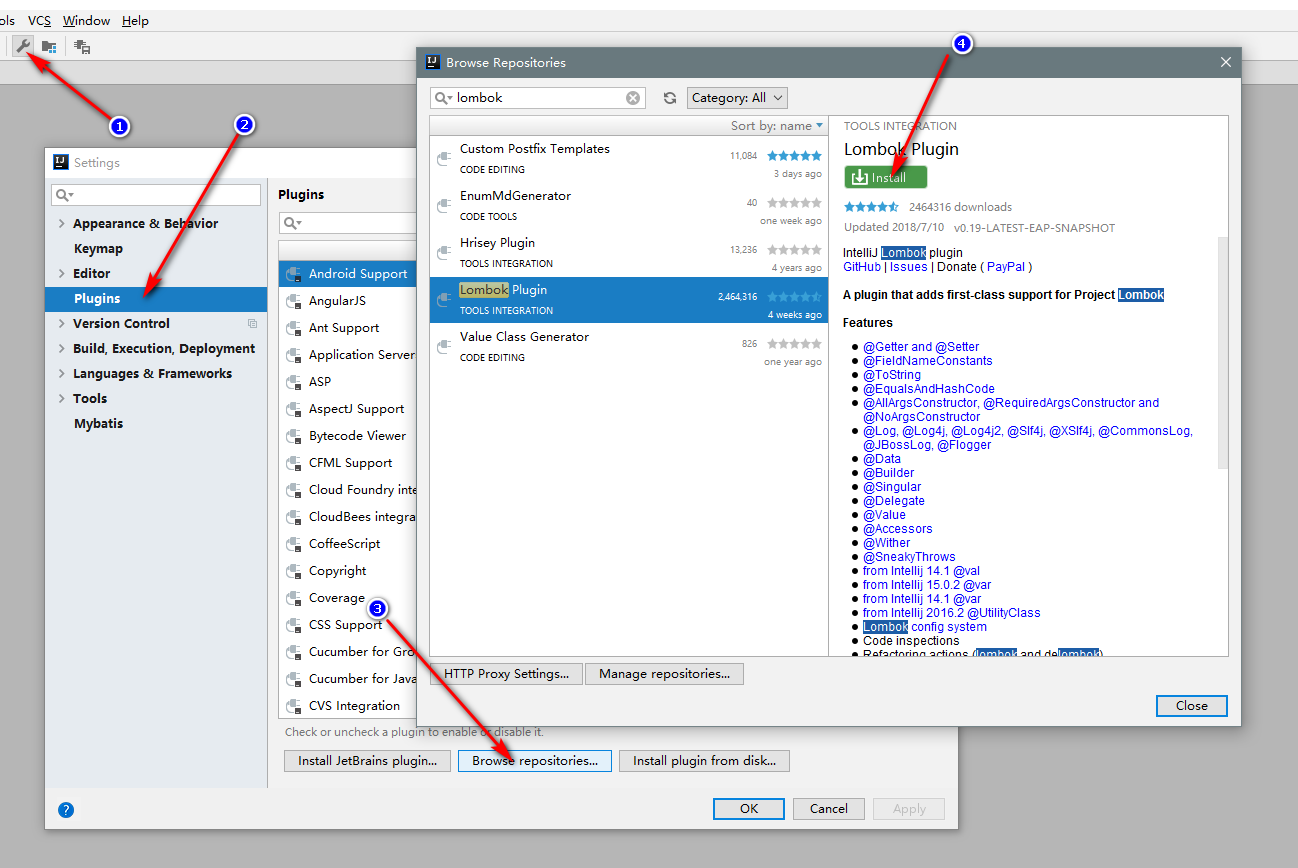This screenshot has width=1298, height=868.
Task: Click Install plugin from disk... button
Action: pyautogui.click(x=704, y=761)
